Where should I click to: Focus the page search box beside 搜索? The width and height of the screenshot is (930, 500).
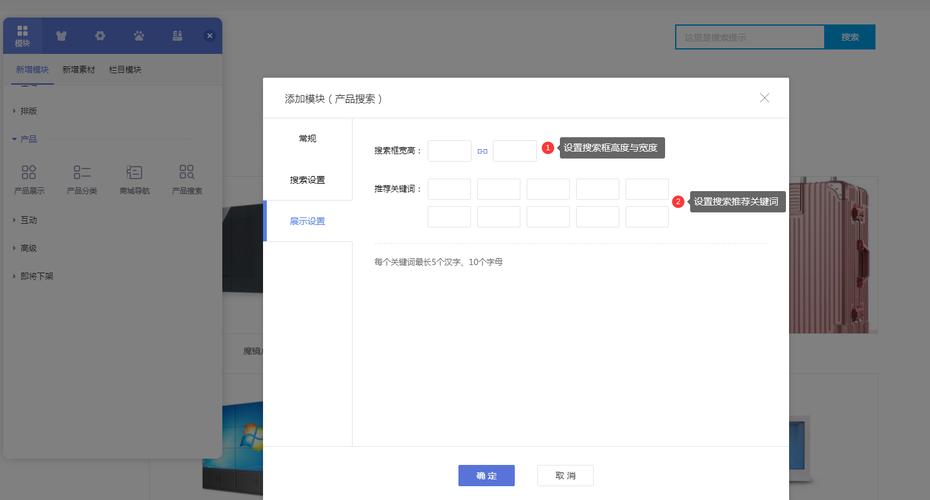[750, 37]
